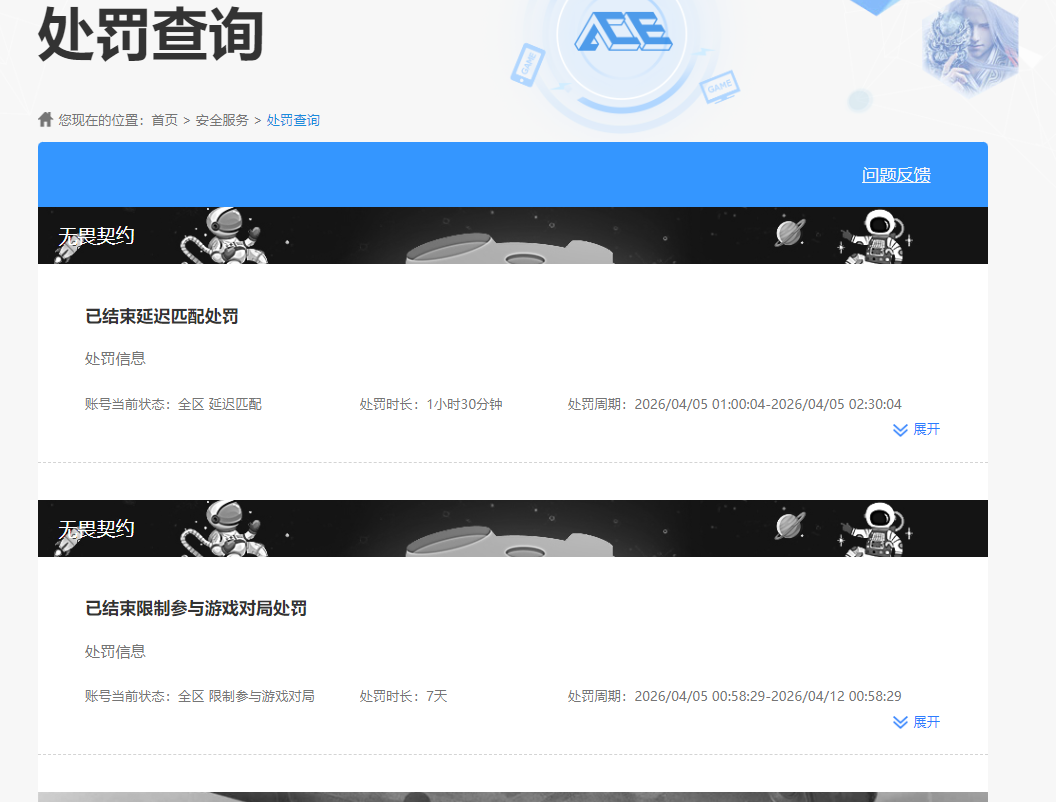
Task: Click period ending 2026/04/05 02:30:04
Action: click(734, 404)
